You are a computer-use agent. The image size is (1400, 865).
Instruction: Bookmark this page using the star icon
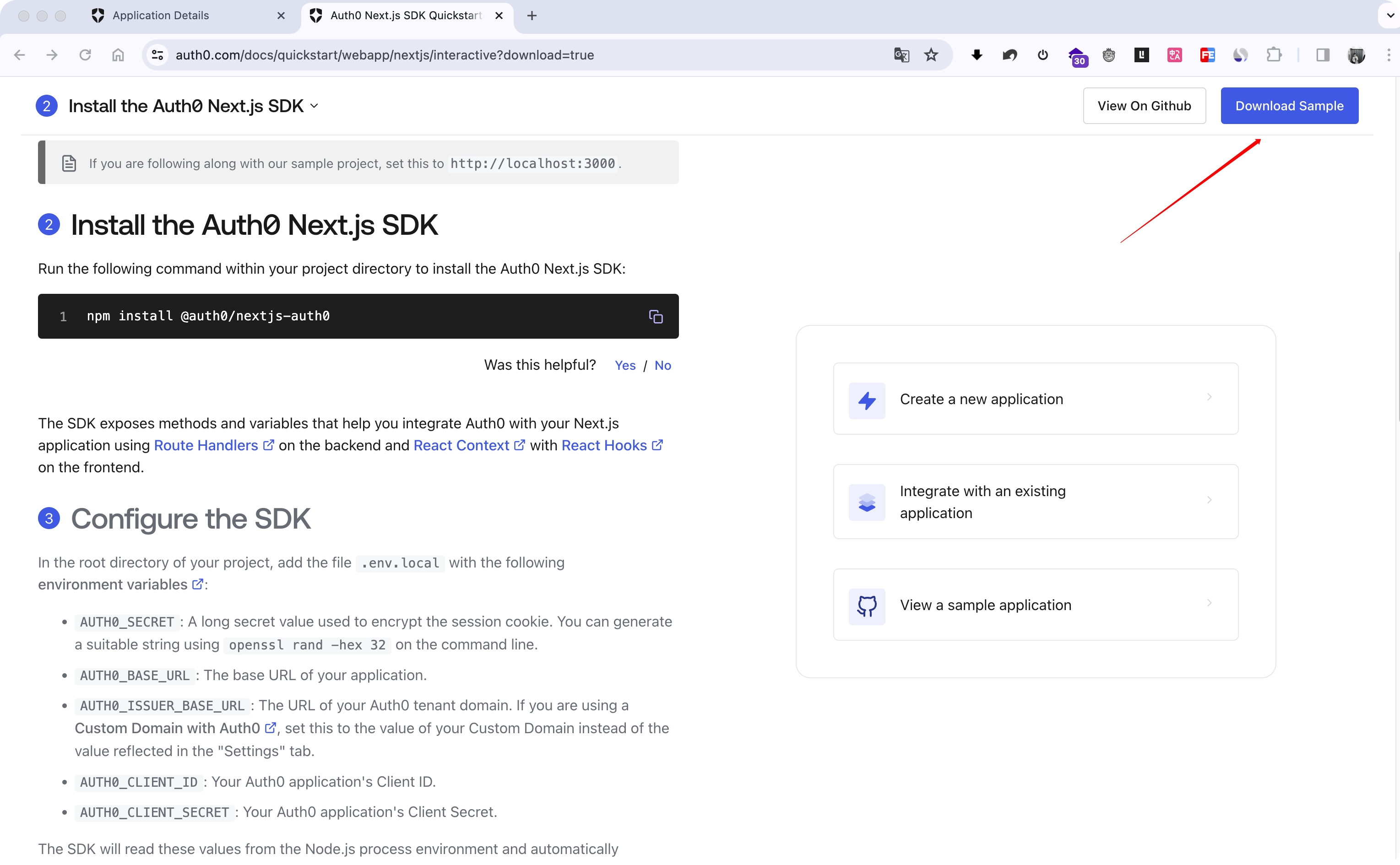coord(931,55)
